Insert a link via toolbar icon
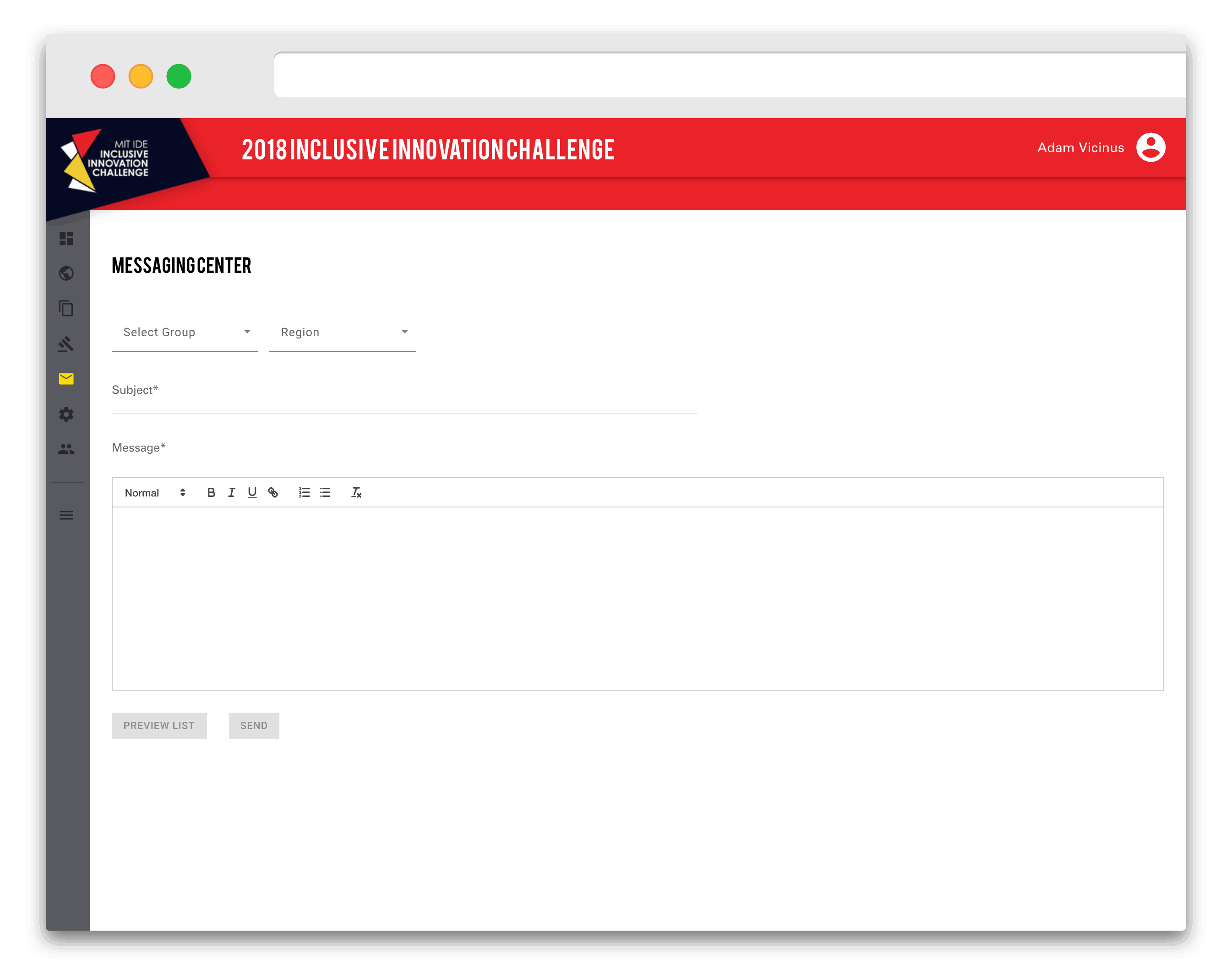Image resolution: width=1232 pixels, height=965 pixels. [x=273, y=493]
